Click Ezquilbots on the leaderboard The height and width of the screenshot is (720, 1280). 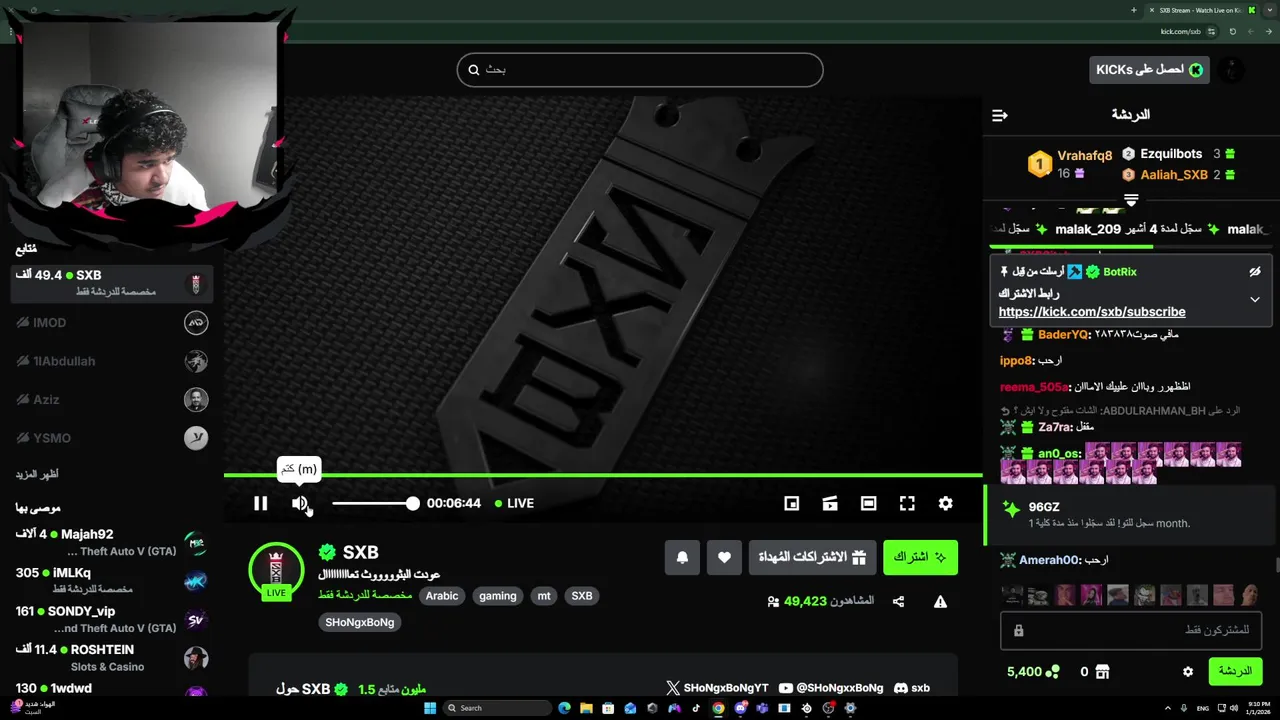point(1171,154)
